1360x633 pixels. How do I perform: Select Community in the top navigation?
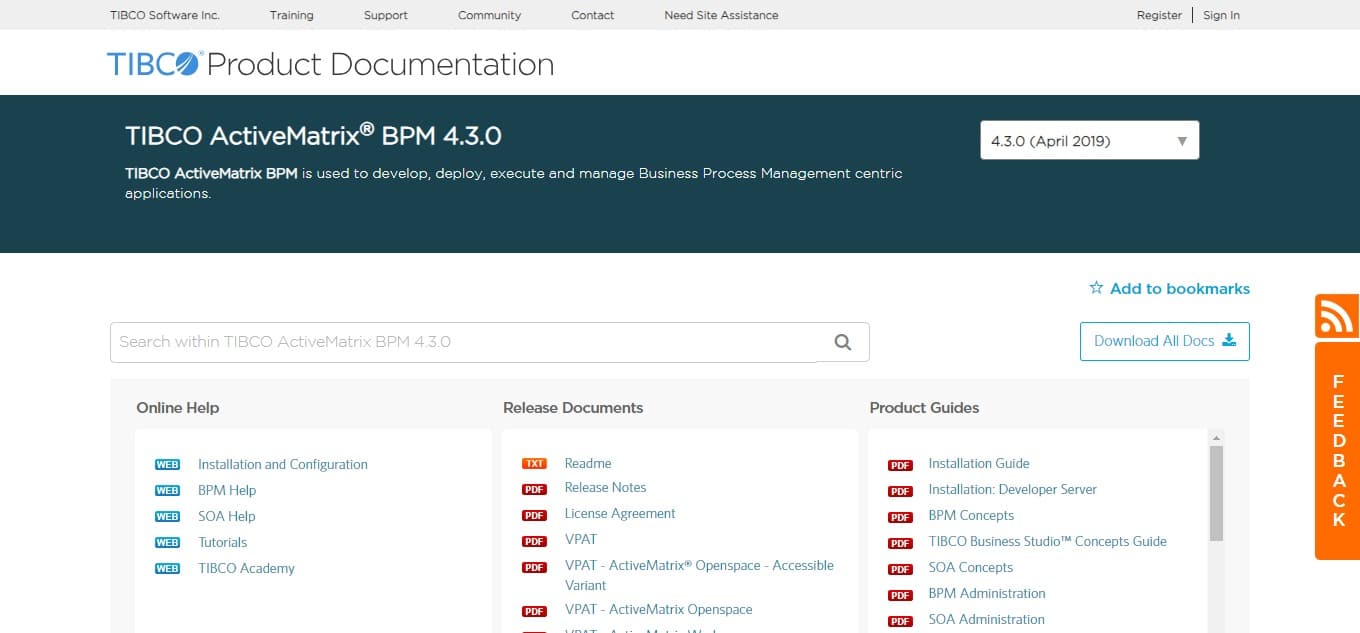coord(489,15)
